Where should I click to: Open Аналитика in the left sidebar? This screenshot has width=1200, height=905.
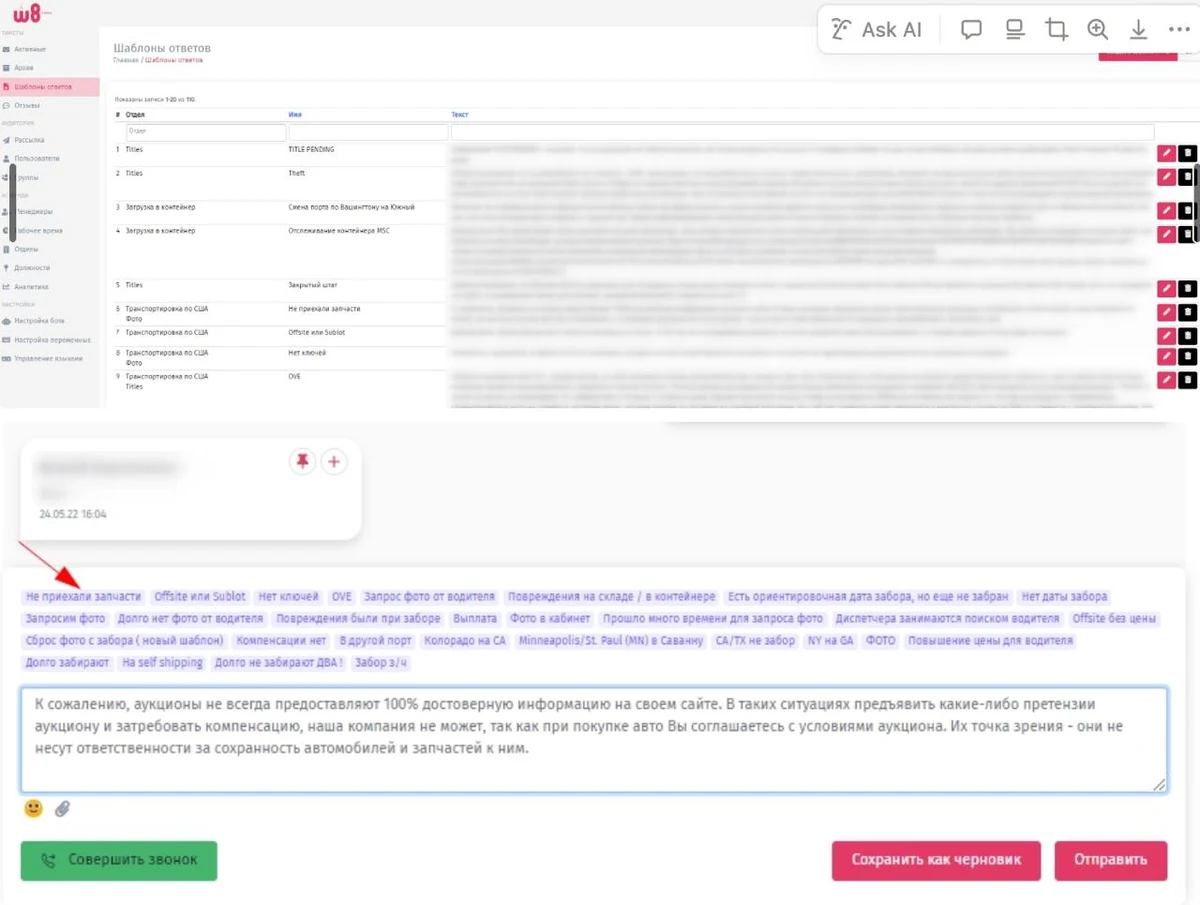click(x=31, y=286)
